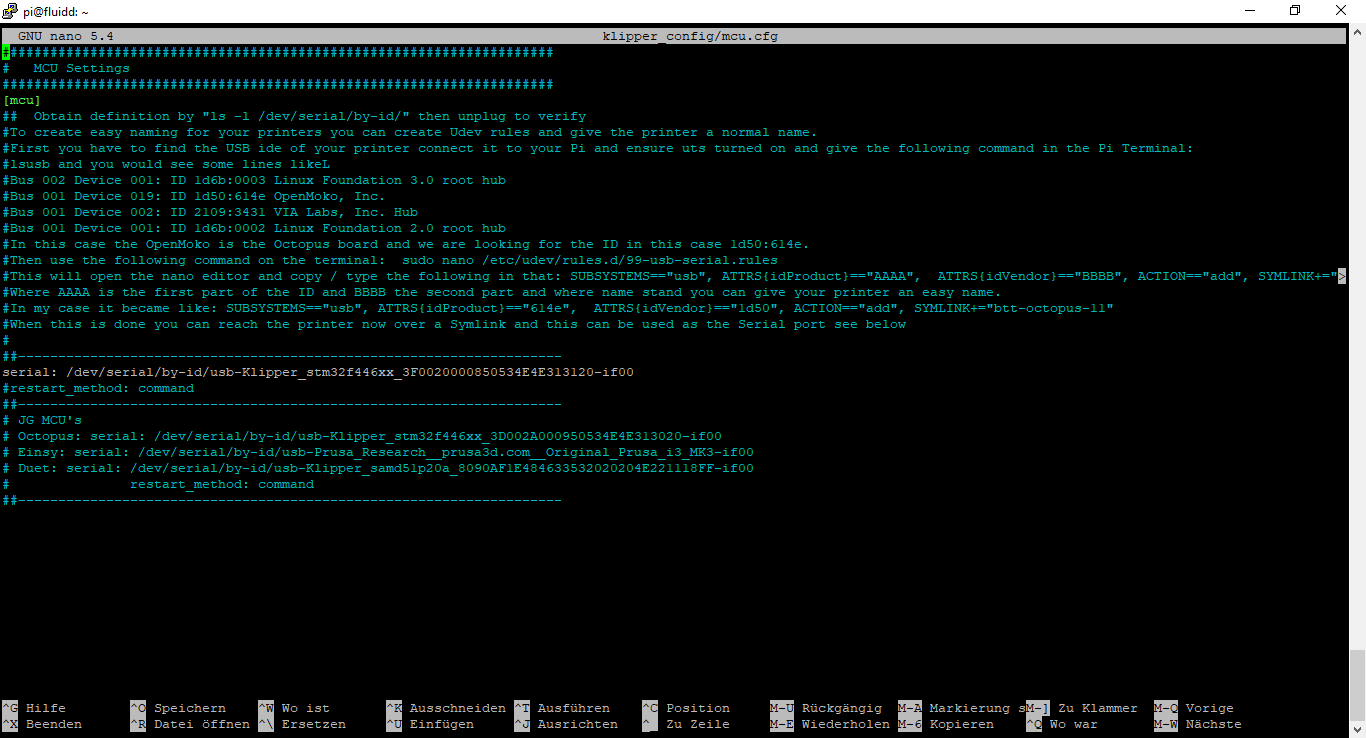Click the M-6 Kopieren shortcut label

(x=946, y=724)
